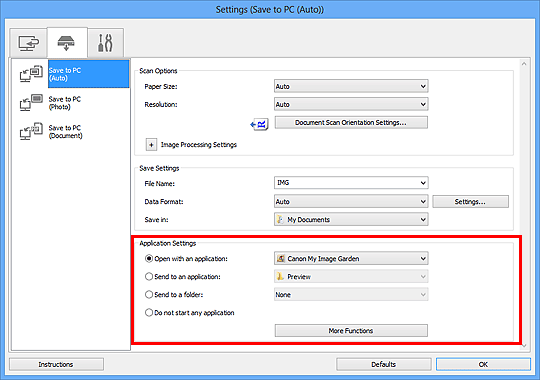The width and height of the screenshot is (540, 380).
Task: Click the Save to PC (Document) icon
Action: [31, 131]
